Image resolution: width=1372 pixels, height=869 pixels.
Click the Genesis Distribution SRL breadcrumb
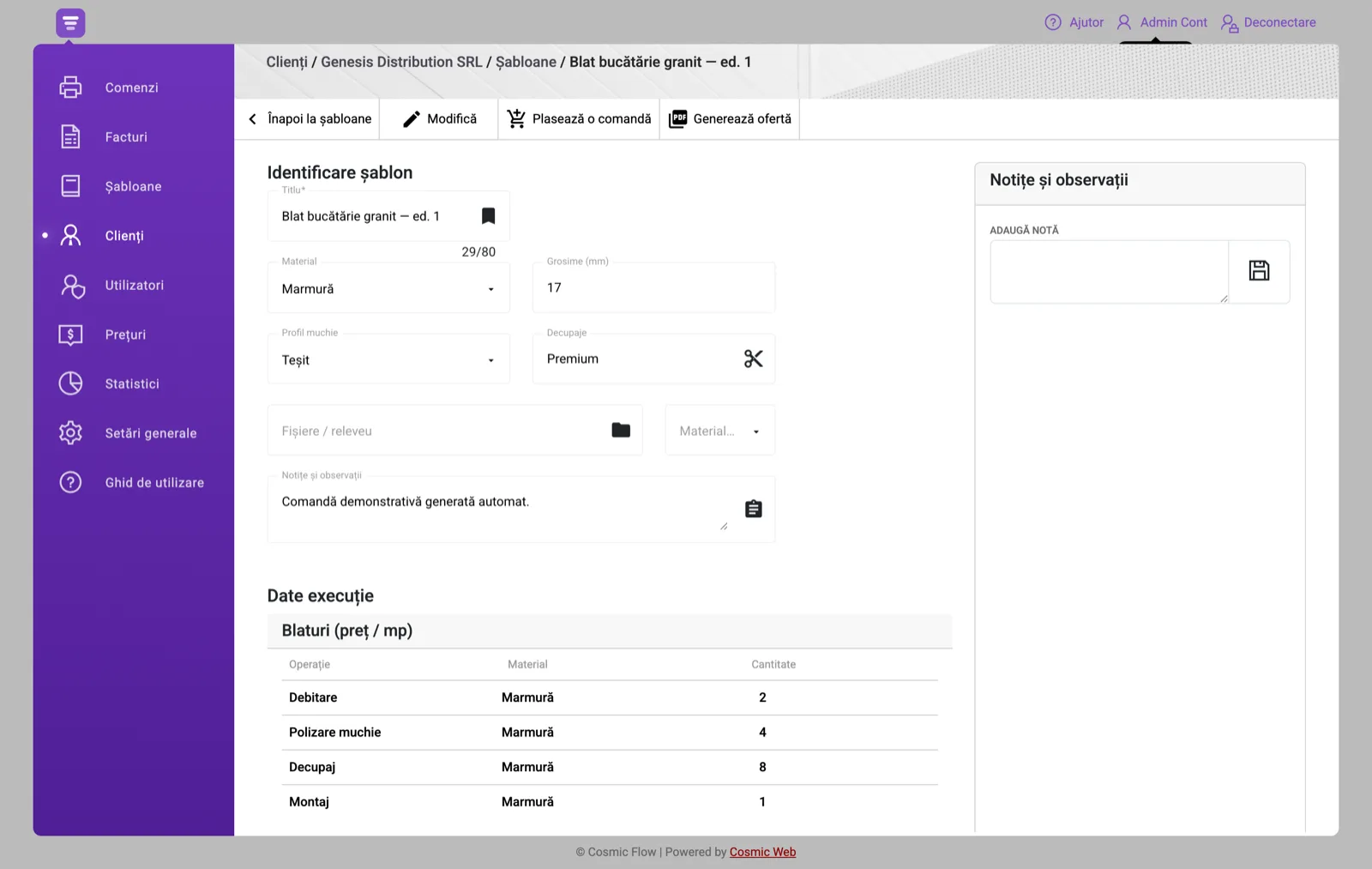[401, 62]
